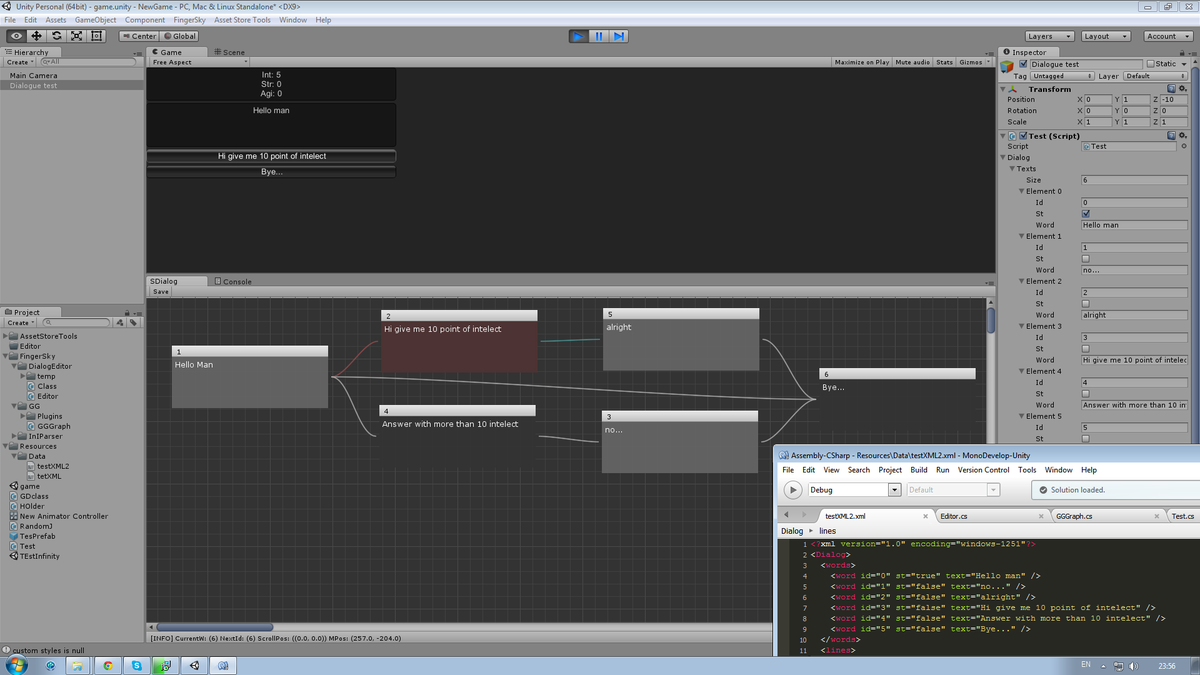Collapse Element 2 in Texts list

pos(1022,281)
